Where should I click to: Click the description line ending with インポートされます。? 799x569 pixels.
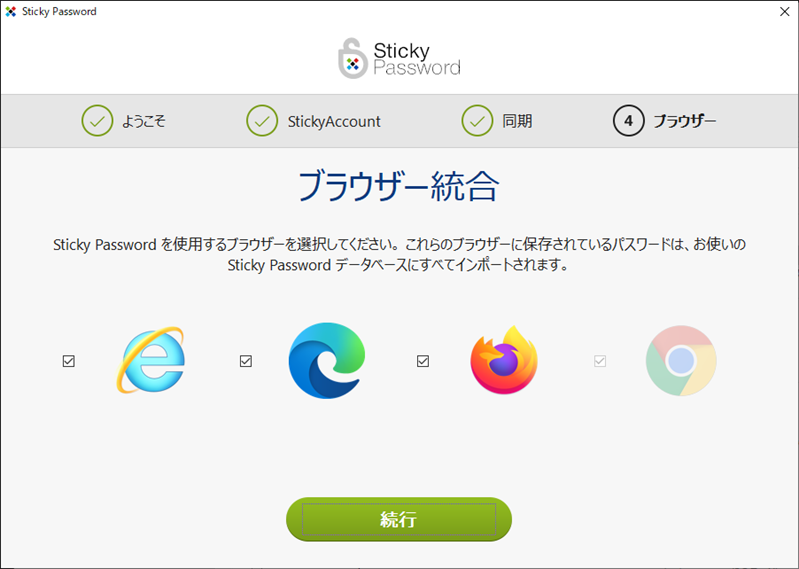click(x=398, y=265)
